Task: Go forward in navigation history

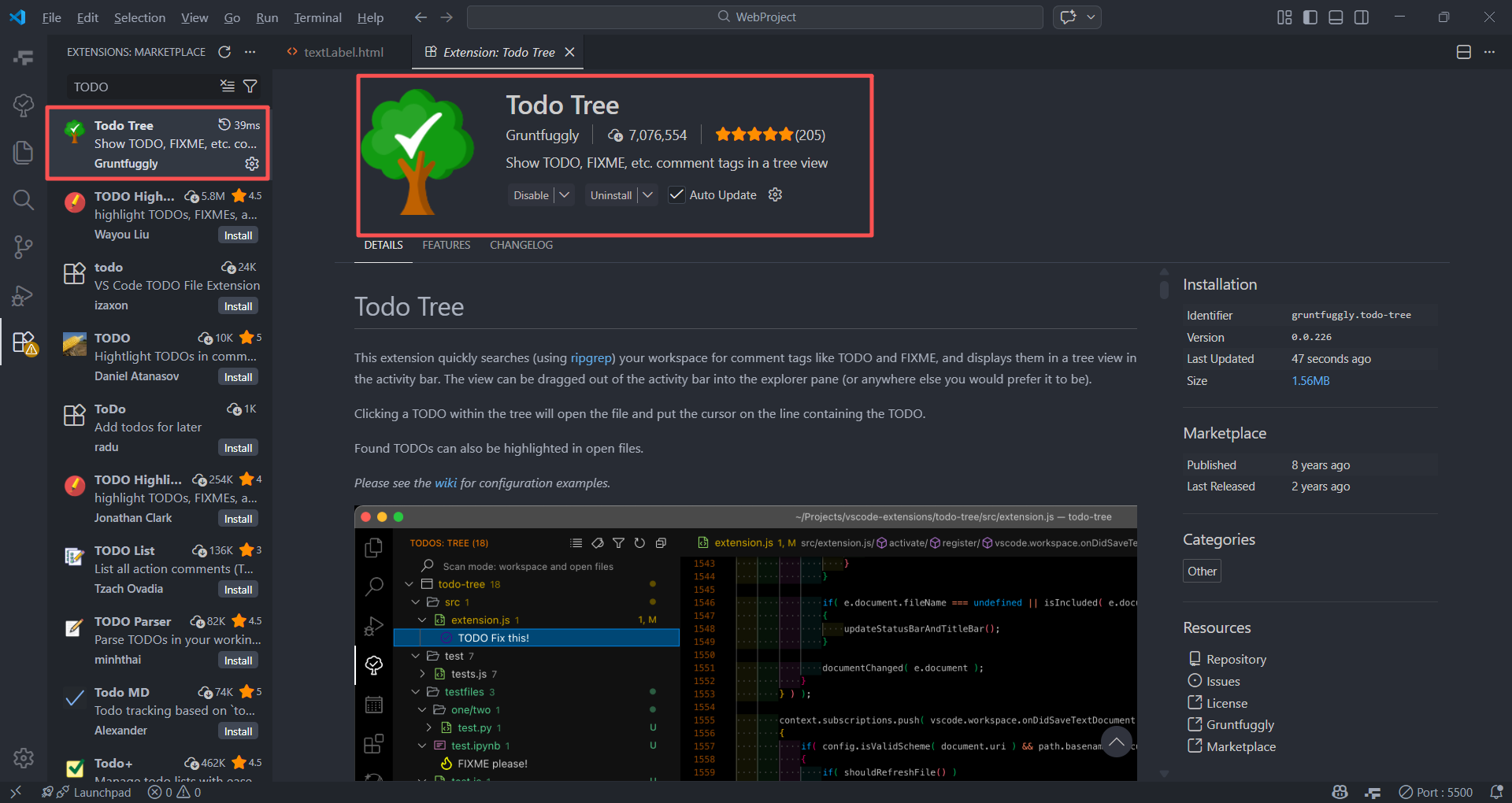Action: point(447,17)
